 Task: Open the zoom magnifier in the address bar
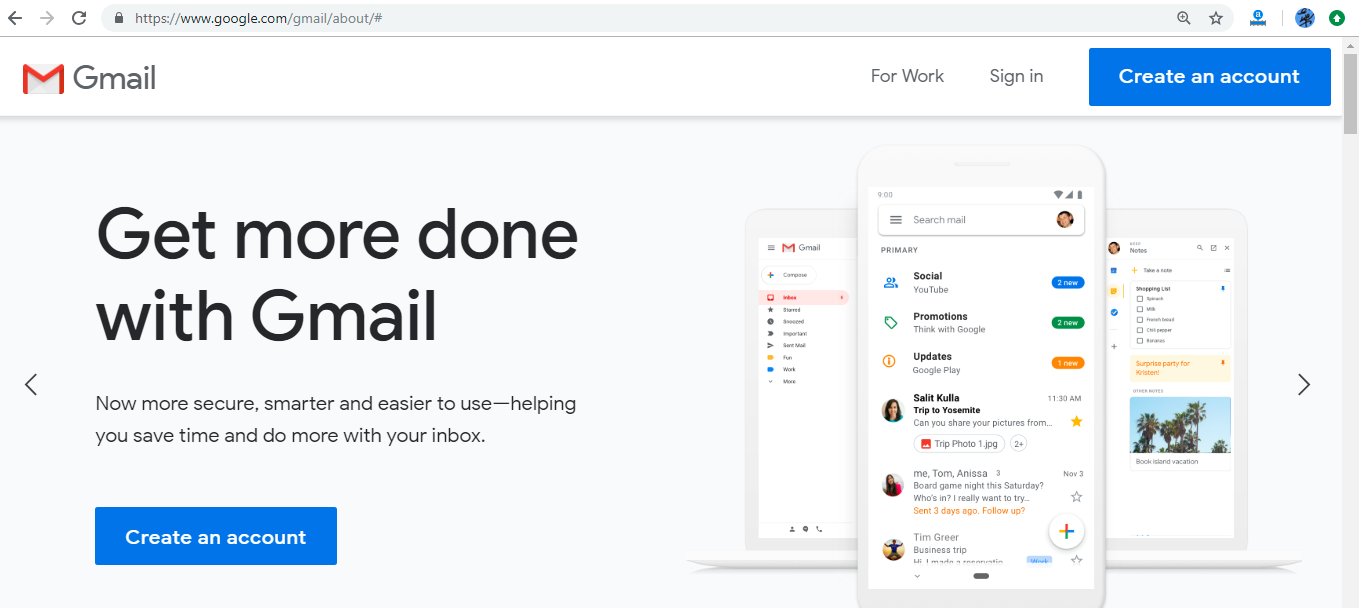tap(1184, 18)
